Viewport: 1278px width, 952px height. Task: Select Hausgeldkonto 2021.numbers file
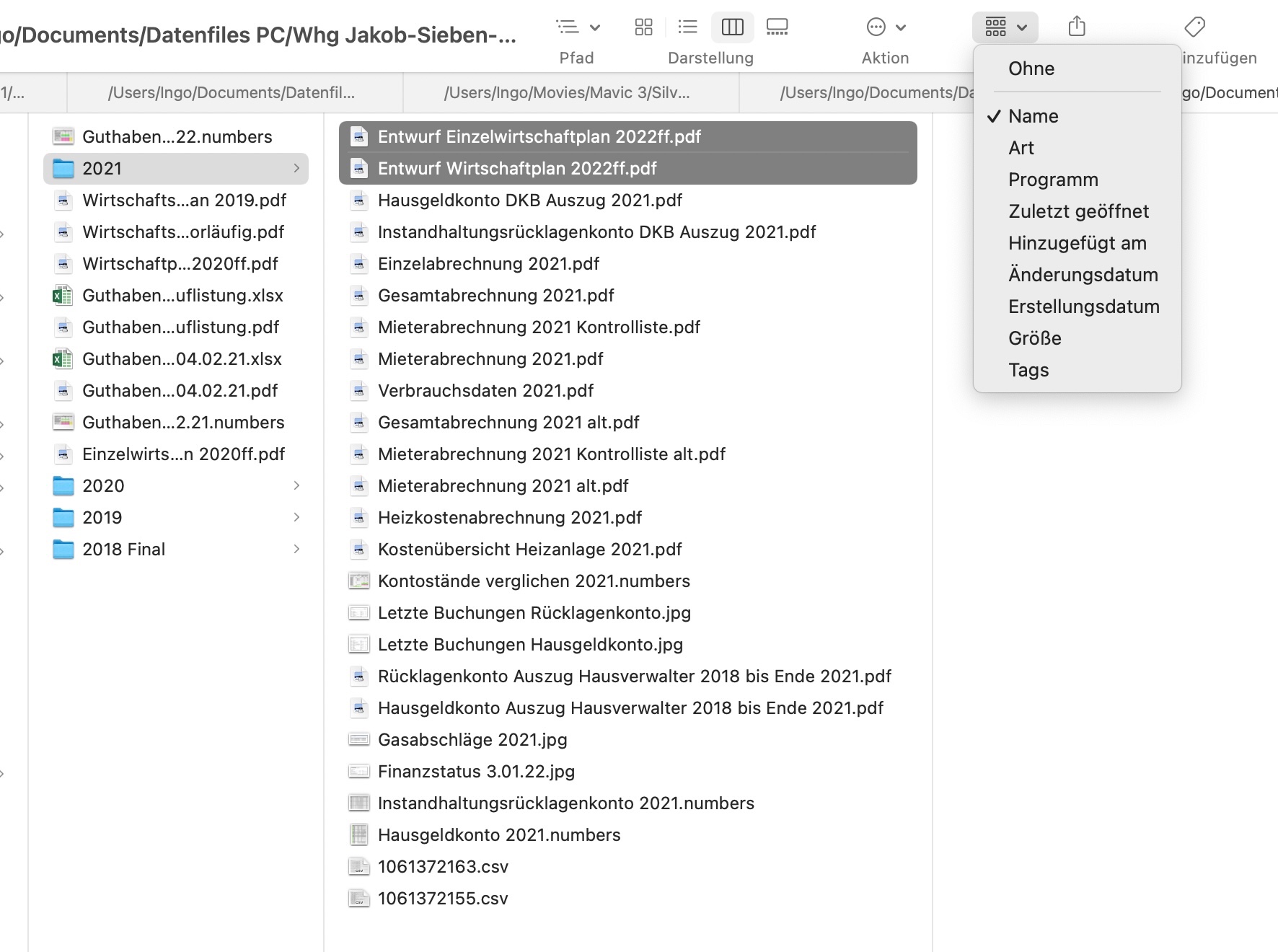498,834
